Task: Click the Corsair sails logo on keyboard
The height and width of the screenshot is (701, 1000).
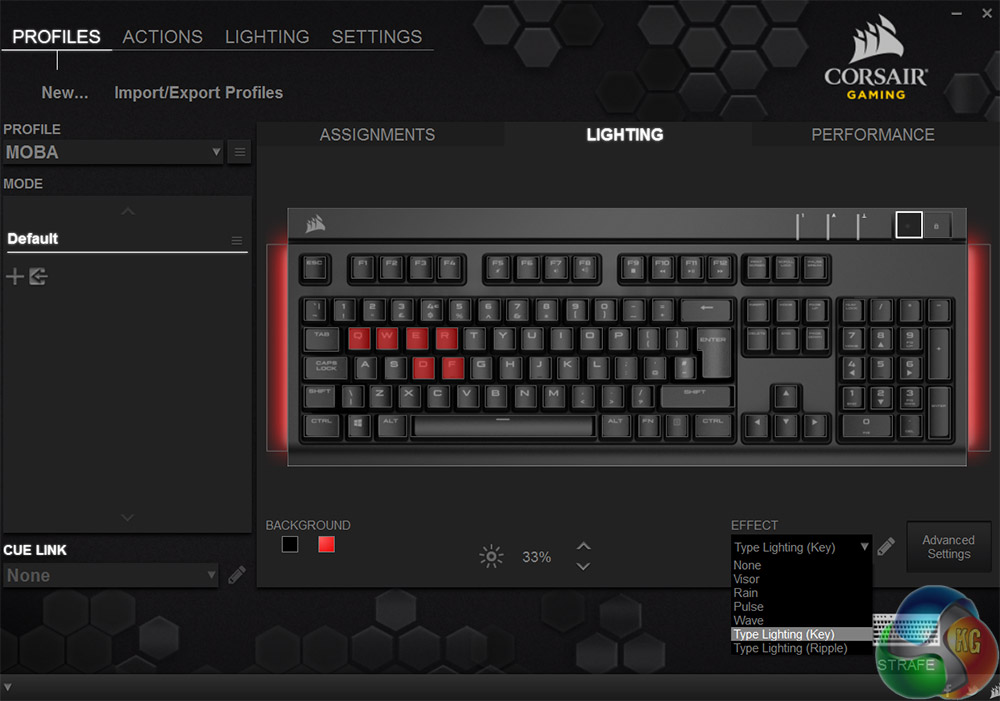Action: [315, 224]
